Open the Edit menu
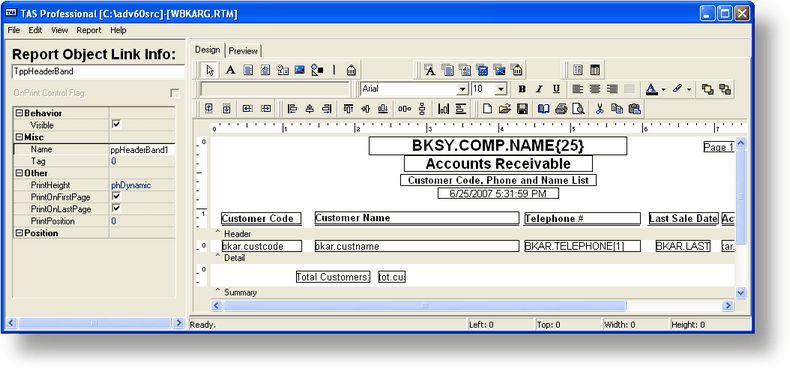Image resolution: width=790 pixels, height=369 pixels. click(35, 30)
